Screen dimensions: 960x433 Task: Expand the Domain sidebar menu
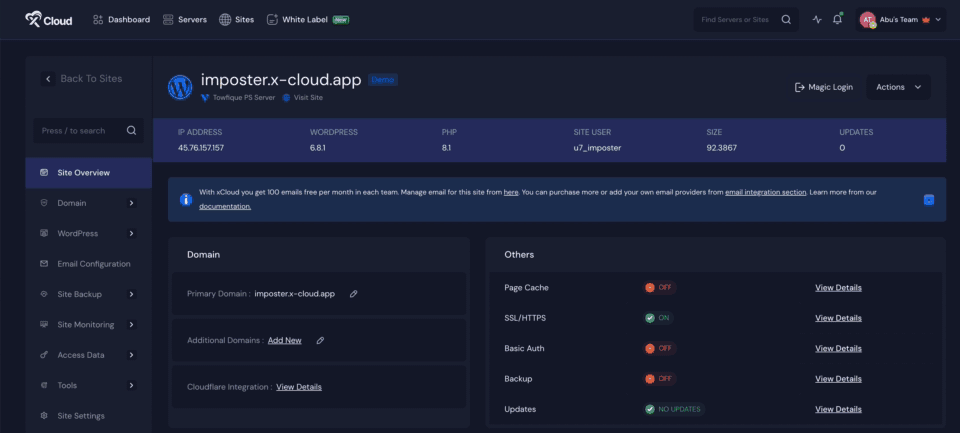pyautogui.click(x=88, y=203)
